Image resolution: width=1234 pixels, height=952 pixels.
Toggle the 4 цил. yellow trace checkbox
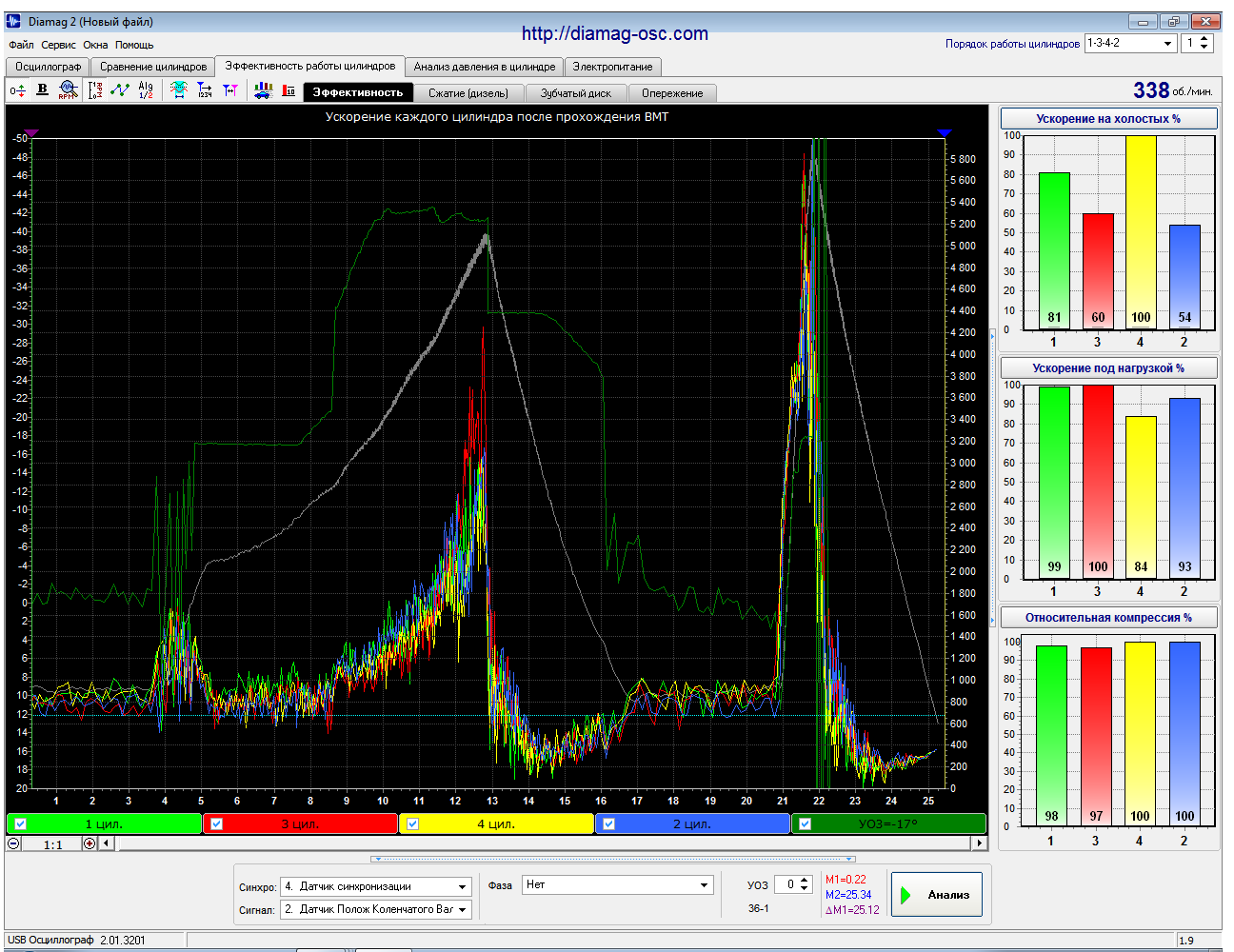point(413,824)
